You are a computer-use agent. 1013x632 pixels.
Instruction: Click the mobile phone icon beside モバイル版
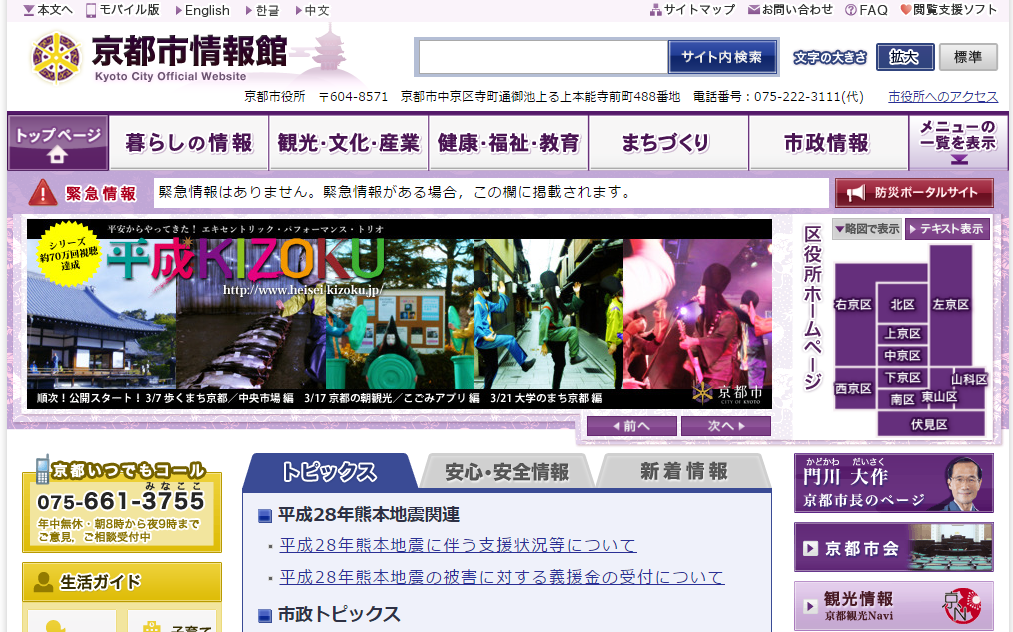click(x=90, y=10)
